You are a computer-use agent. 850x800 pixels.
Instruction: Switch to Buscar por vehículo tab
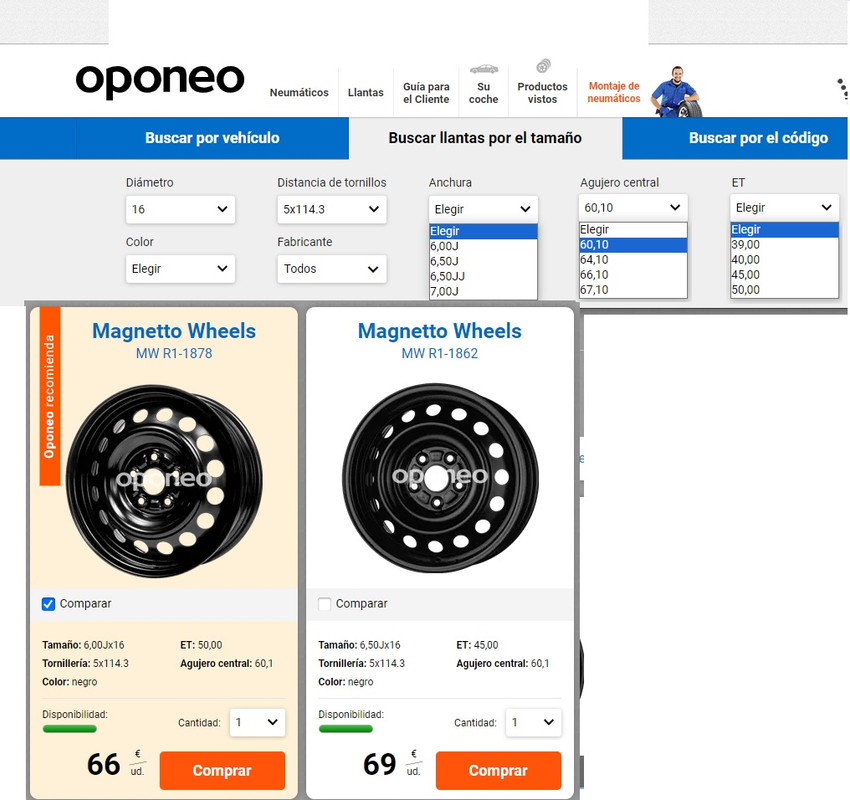(x=212, y=138)
